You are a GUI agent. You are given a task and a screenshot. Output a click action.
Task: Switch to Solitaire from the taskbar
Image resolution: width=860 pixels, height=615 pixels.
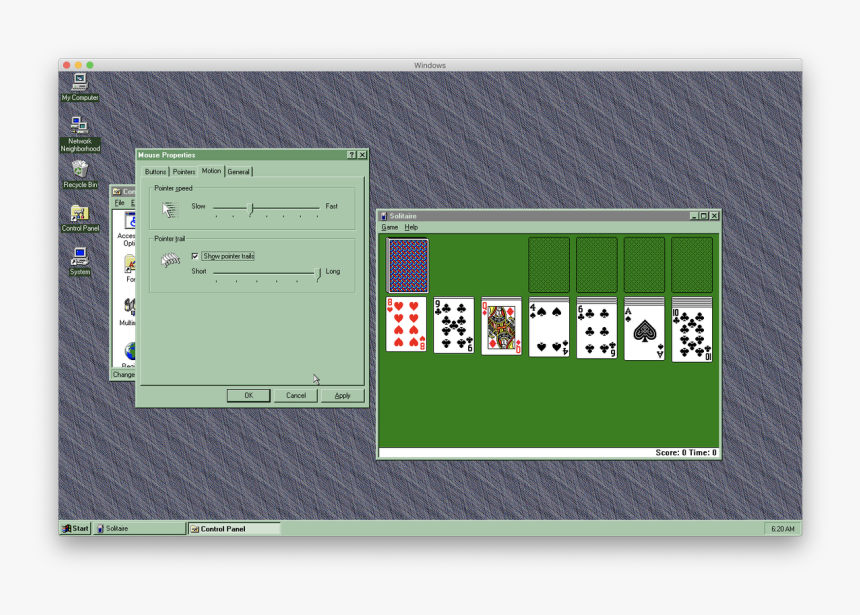click(x=139, y=528)
